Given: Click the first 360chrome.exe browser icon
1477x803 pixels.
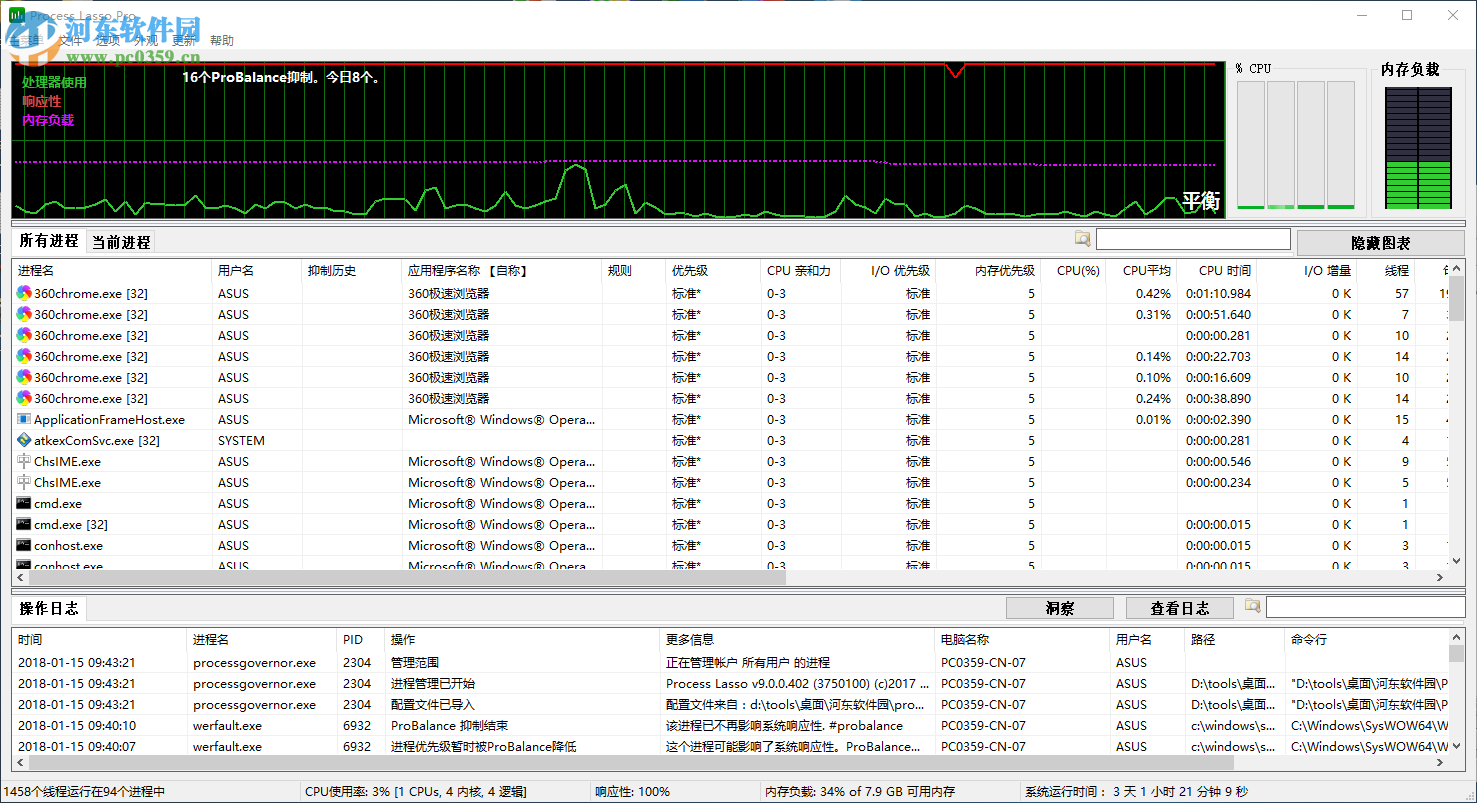Looking at the screenshot, I should [24, 294].
